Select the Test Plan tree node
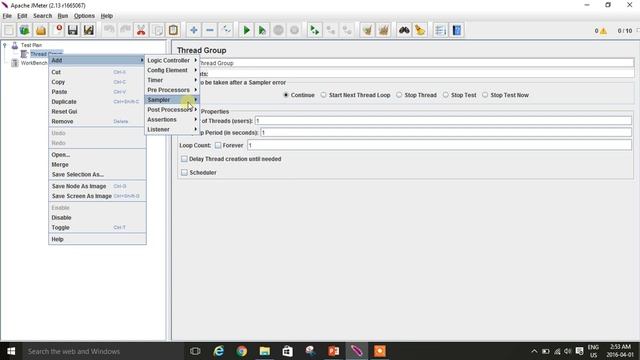Viewport: 640px width, 360px height. click(x=31, y=45)
